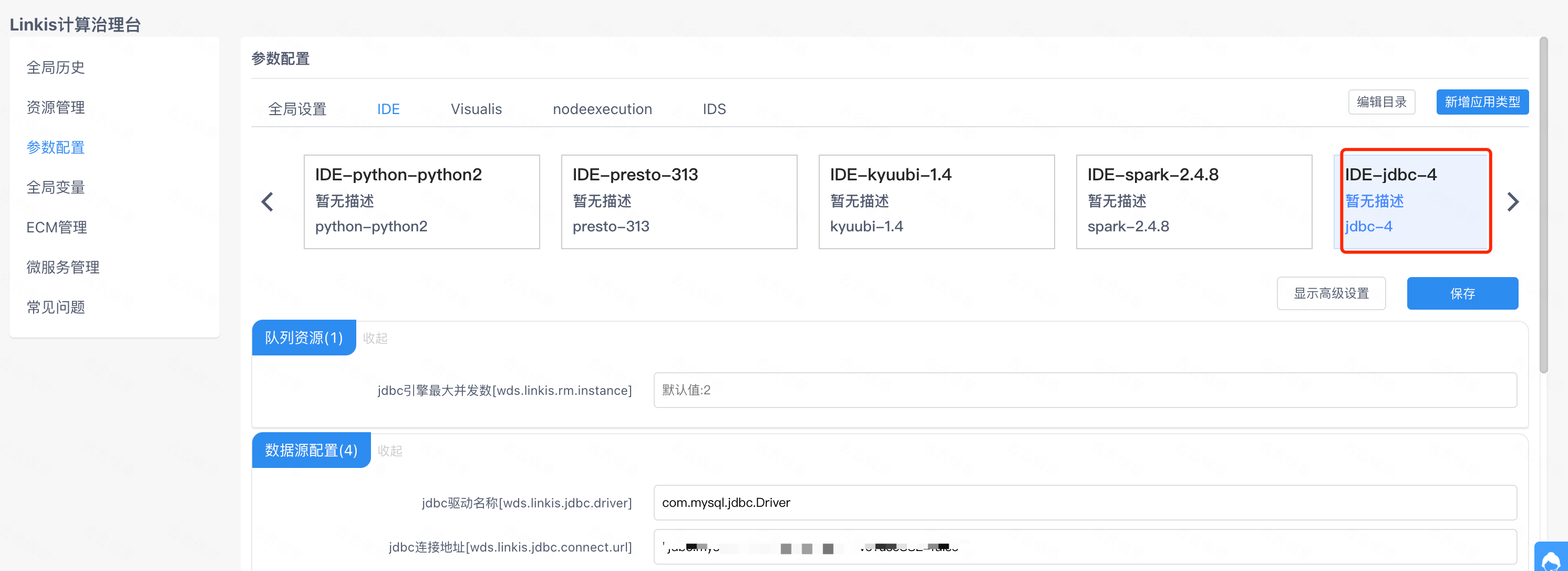Image resolution: width=1568 pixels, height=571 pixels.
Task: Select the IDE-spark-2.4.8 card
Action: coord(1193,201)
